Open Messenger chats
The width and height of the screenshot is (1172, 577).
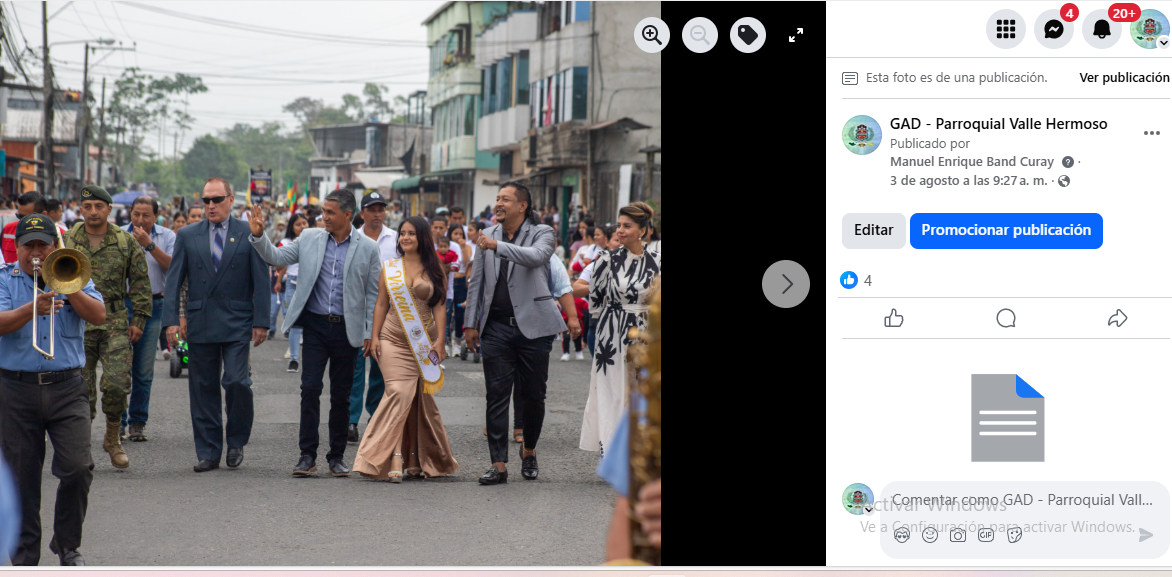(1054, 29)
